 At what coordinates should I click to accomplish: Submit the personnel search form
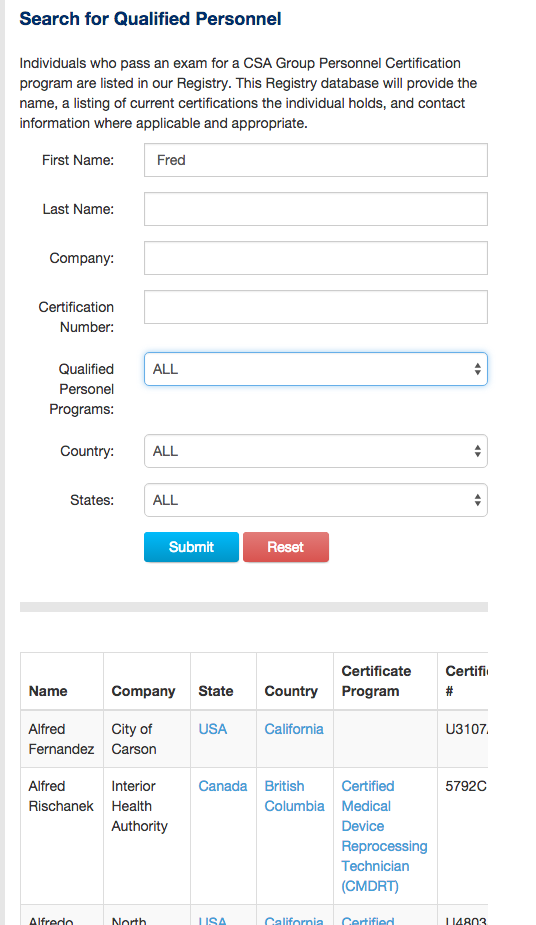[192, 547]
